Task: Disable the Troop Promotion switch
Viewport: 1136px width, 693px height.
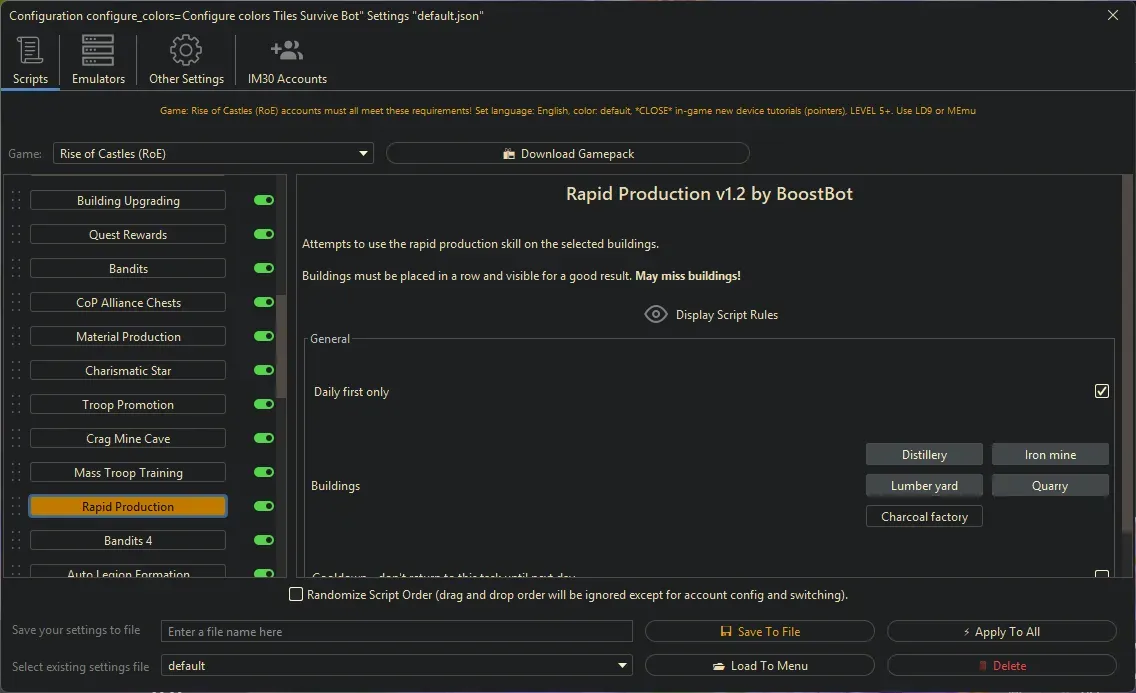Action: click(x=264, y=404)
